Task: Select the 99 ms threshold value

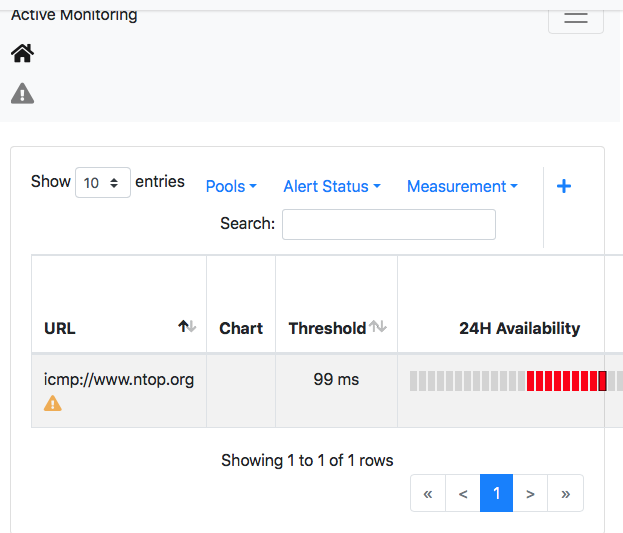Action: [336, 379]
